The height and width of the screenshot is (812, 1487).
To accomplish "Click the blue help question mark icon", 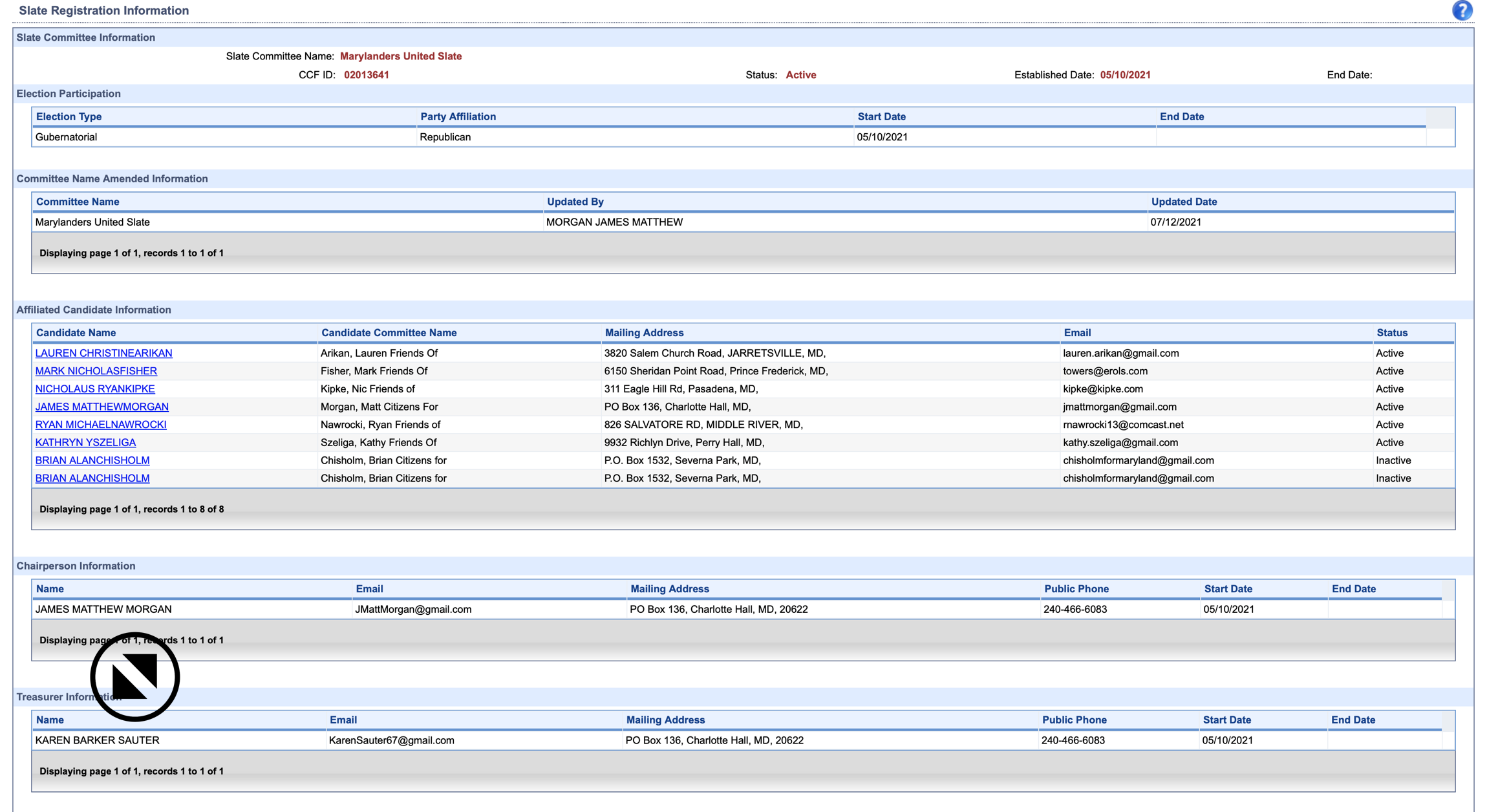I will [x=1462, y=11].
